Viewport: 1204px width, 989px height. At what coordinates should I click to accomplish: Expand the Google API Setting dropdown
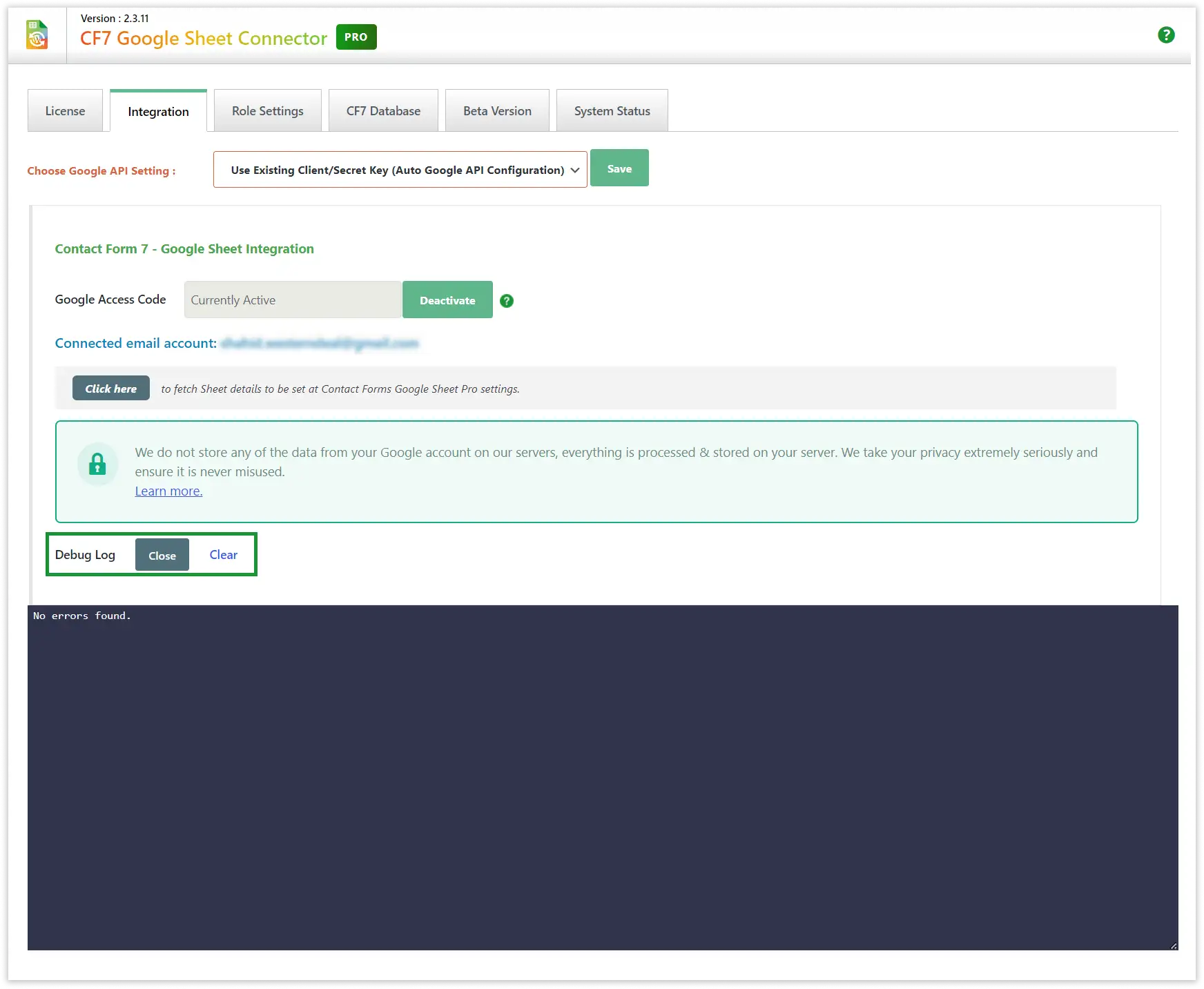click(400, 170)
